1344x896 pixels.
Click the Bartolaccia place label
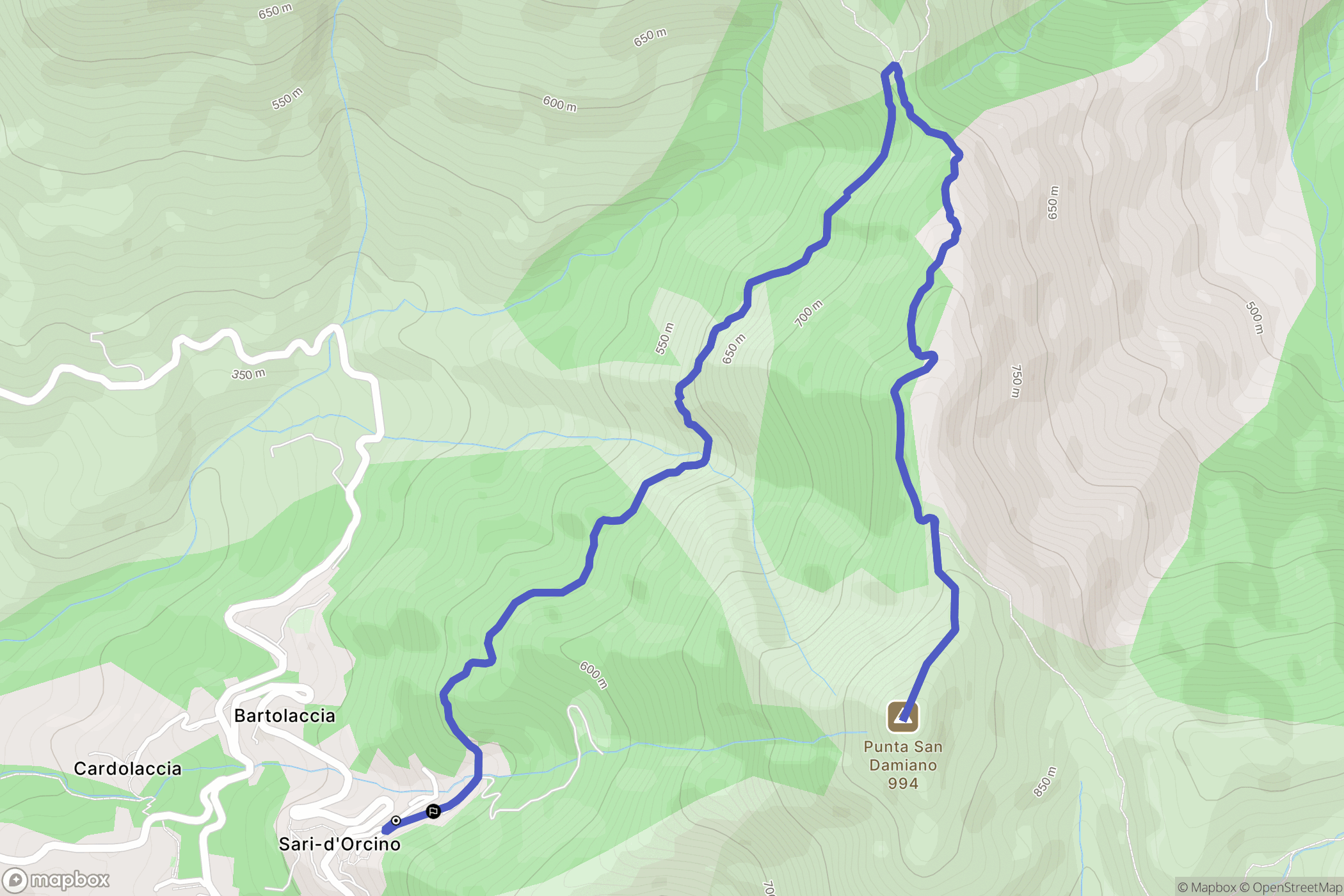pyautogui.click(x=285, y=716)
